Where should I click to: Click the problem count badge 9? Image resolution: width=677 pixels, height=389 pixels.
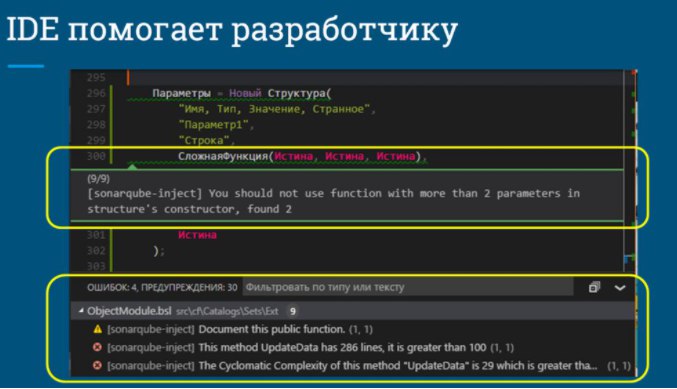(x=293, y=311)
